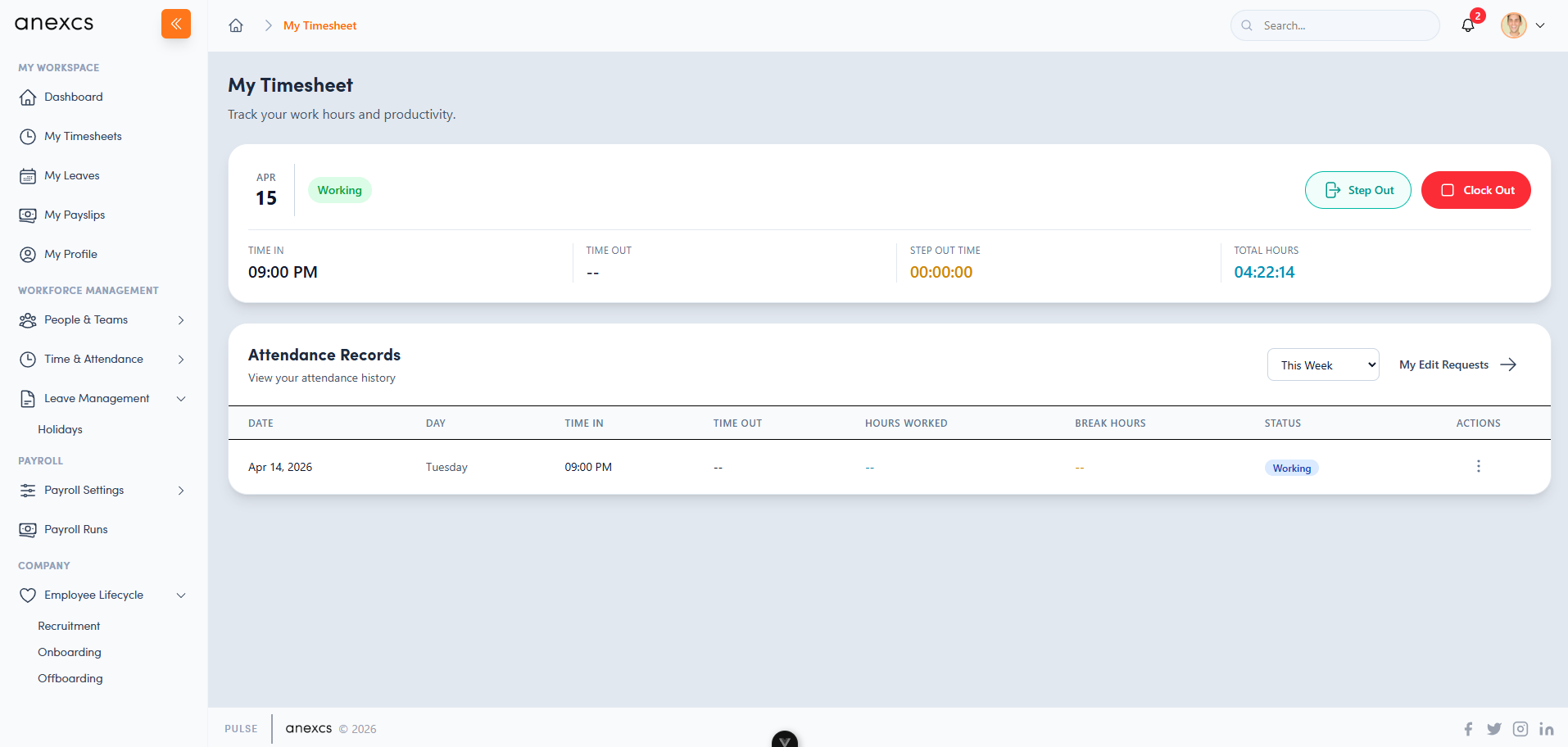This screenshot has height=747, width=1568.
Task: Click the green Working status badge
Action: click(x=339, y=190)
